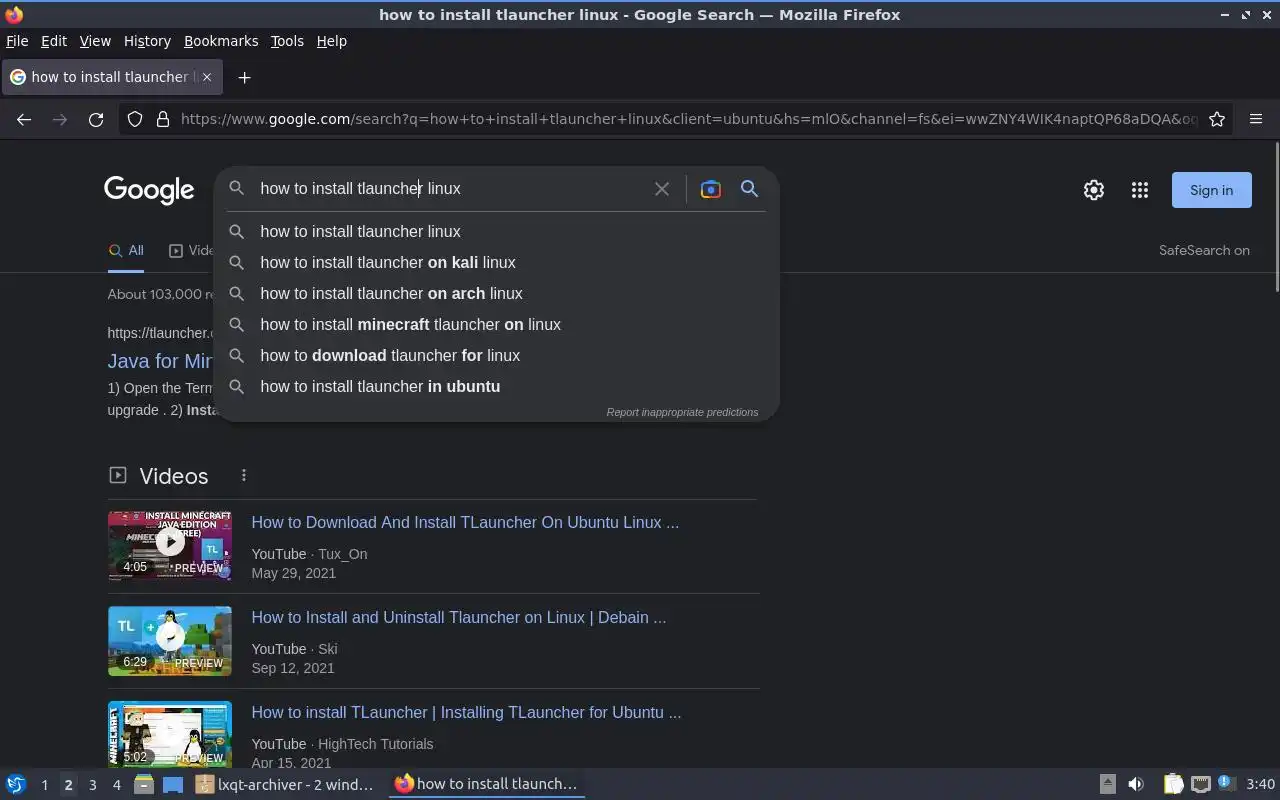Open Google quick settings gear
This screenshot has width=1280, height=800.
tap(1094, 190)
